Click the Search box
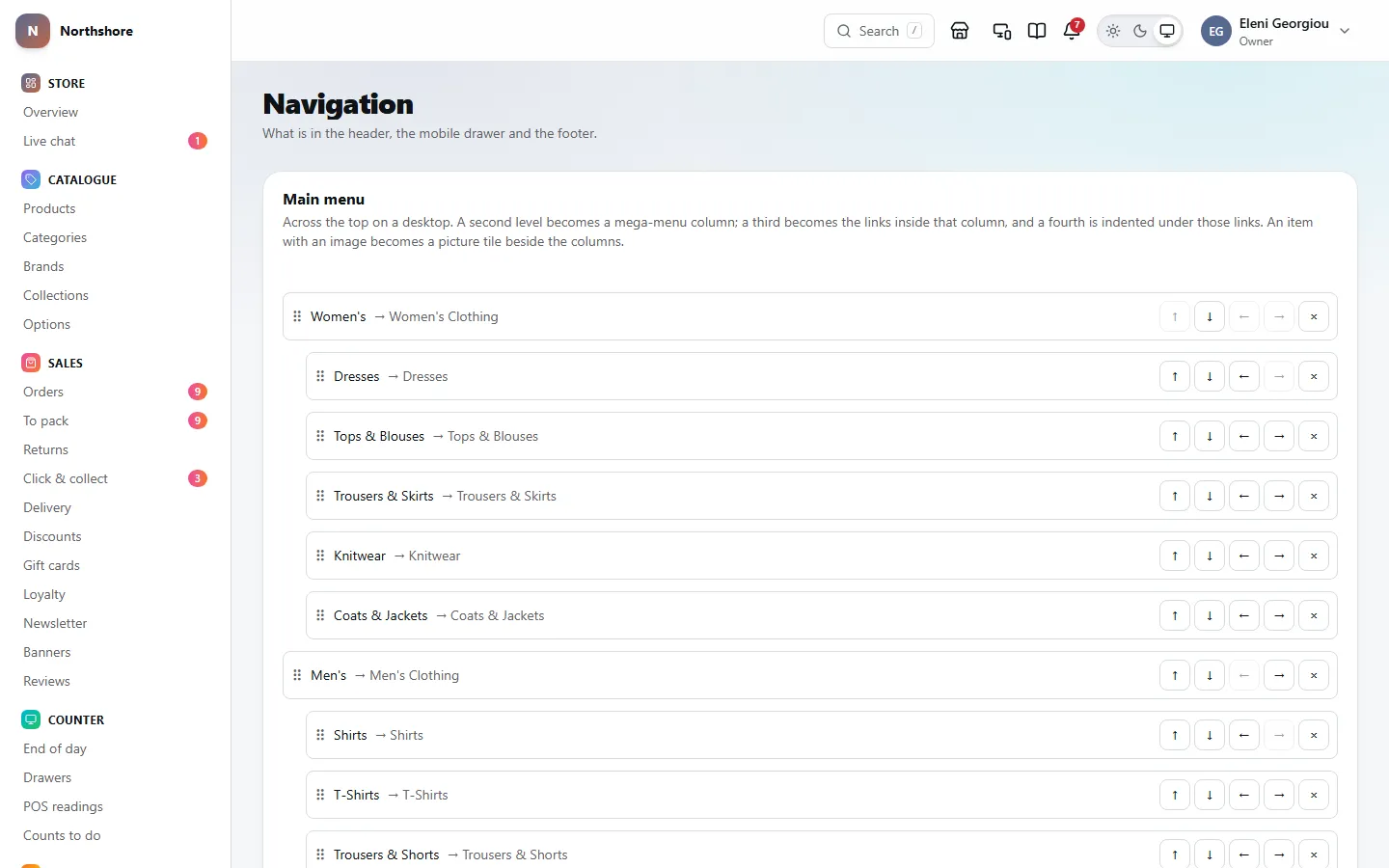 click(x=879, y=31)
